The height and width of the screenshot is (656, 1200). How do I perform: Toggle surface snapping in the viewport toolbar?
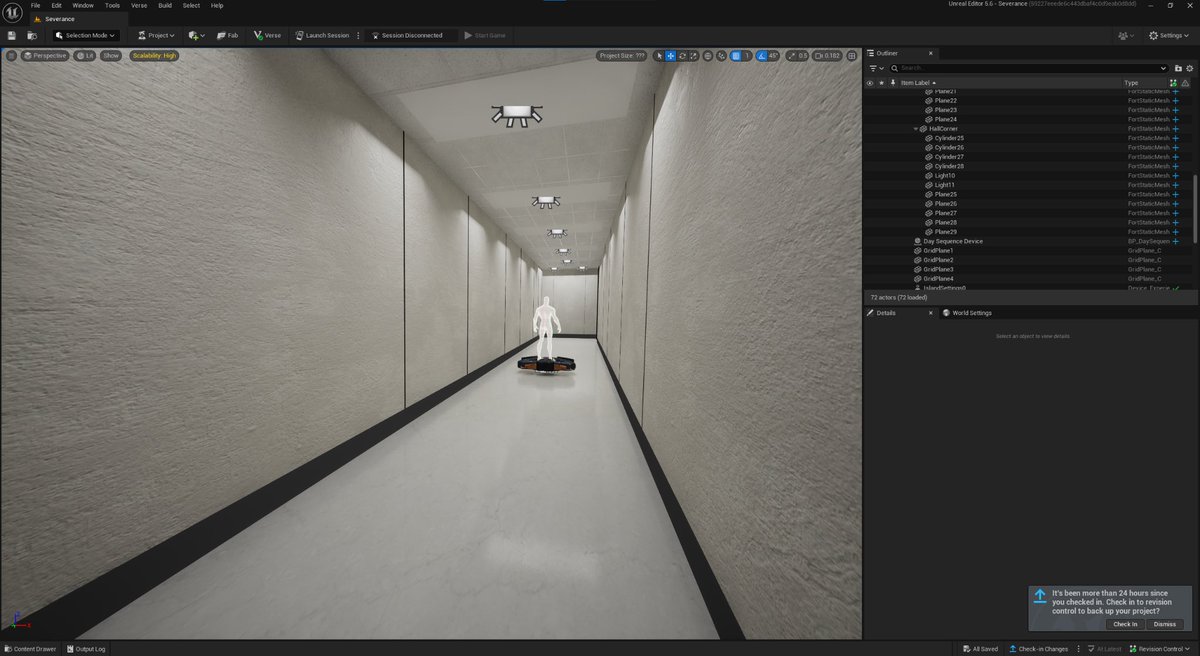[x=721, y=56]
